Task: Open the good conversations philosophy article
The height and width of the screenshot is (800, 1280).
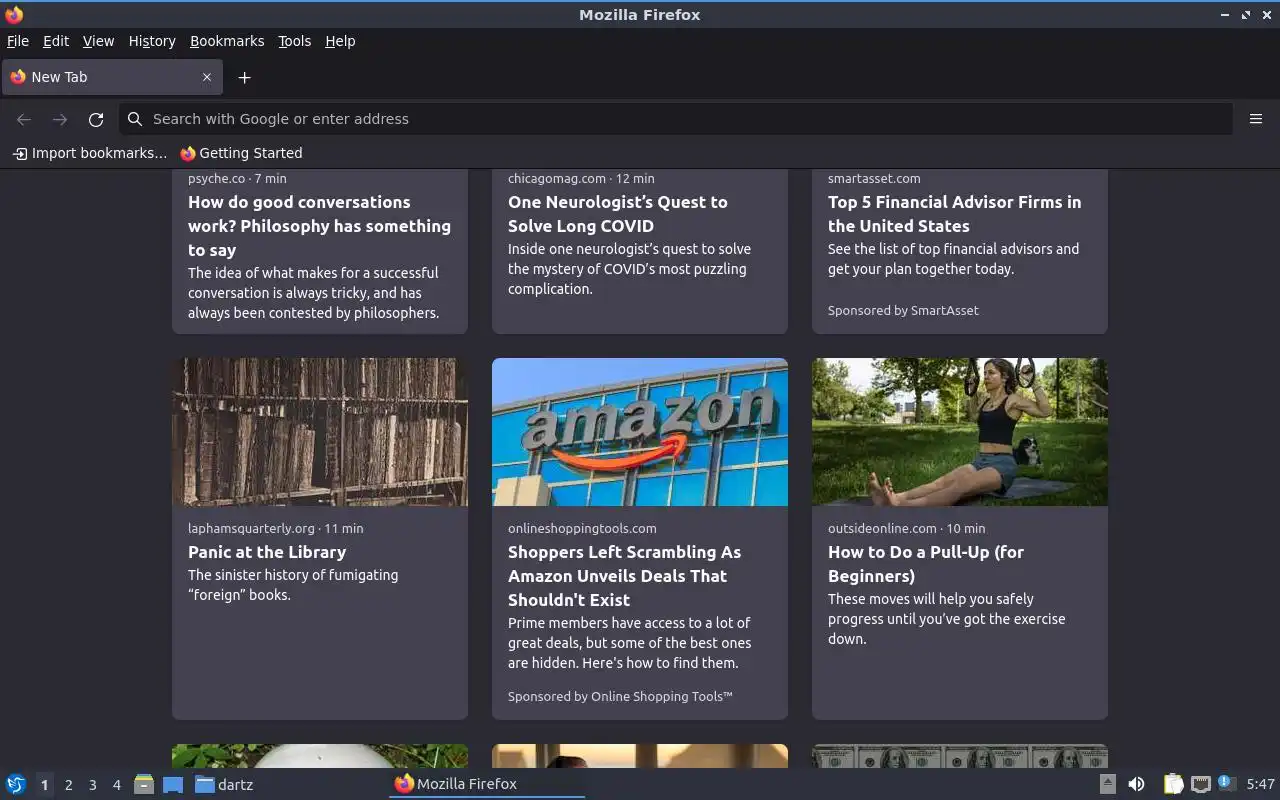Action: pyautogui.click(x=319, y=226)
